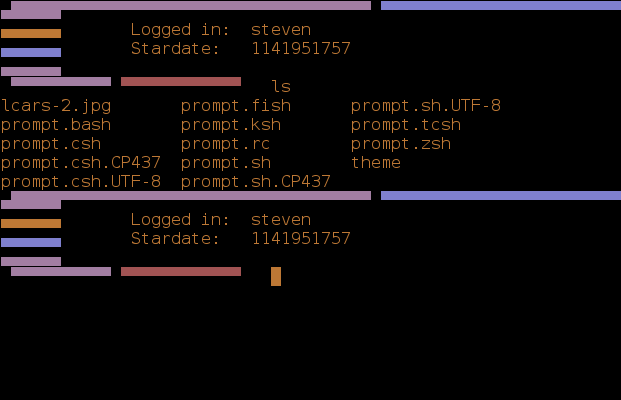The height and width of the screenshot is (400, 621).
Task: Select the prompt.csh.CP437 file name
Action: click(81, 163)
